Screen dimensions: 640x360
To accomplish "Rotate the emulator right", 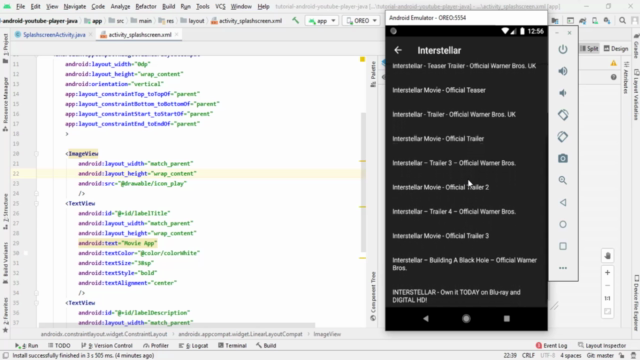I will 563,137.
